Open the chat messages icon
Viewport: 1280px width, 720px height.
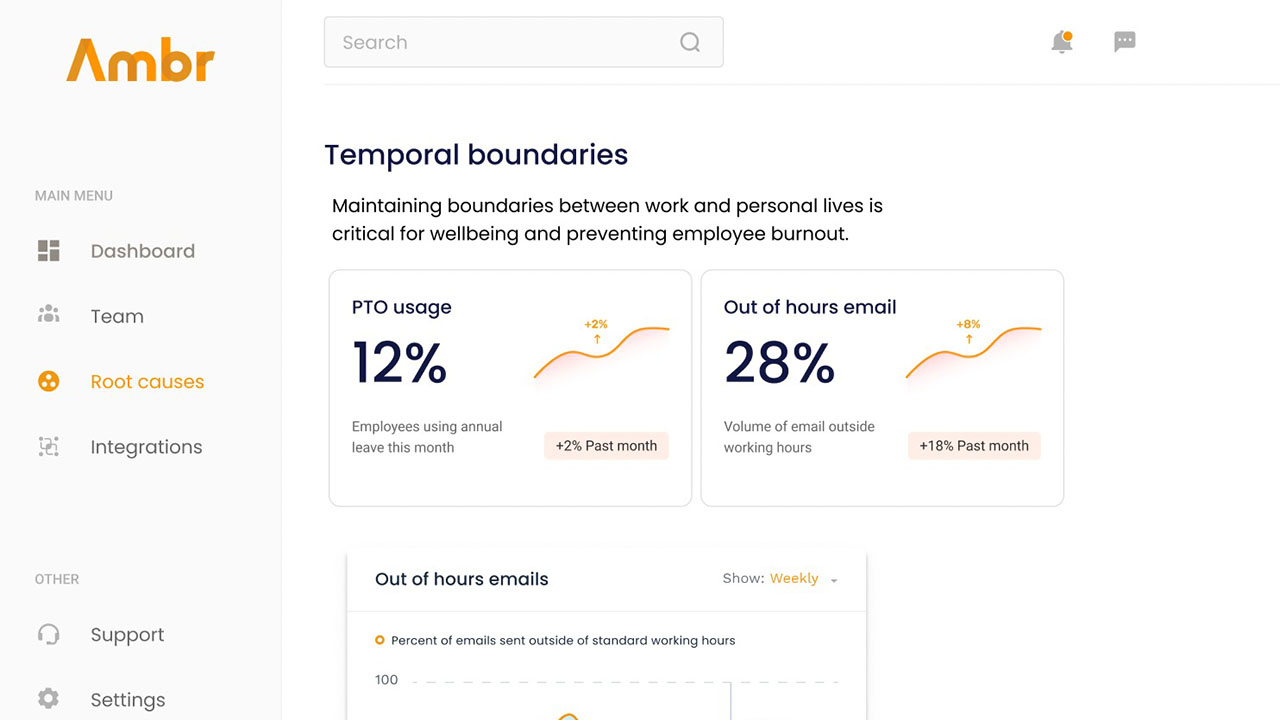[x=1125, y=42]
